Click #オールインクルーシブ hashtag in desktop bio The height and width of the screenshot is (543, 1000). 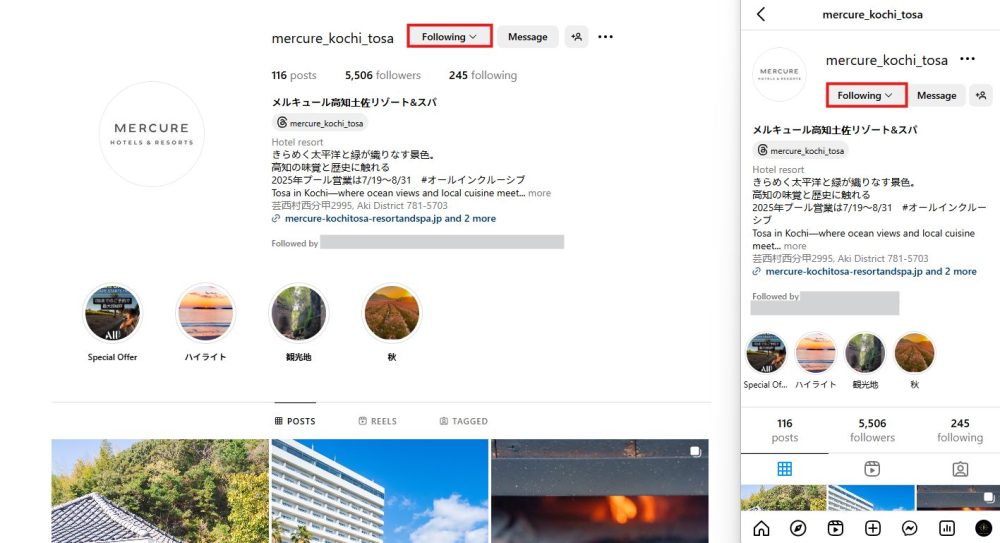(473, 180)
